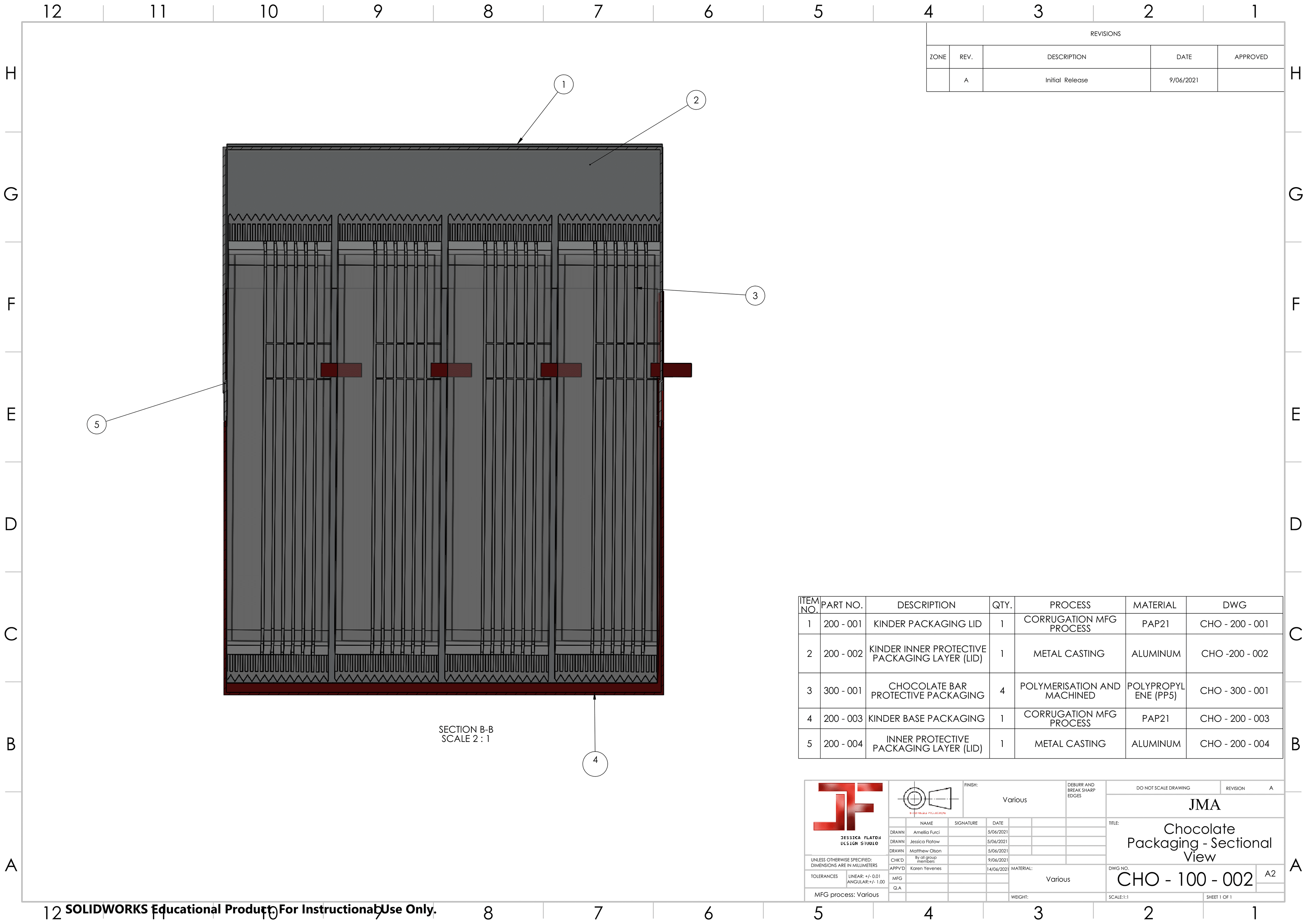Click the 'SECTION B-B' view label

(x=466, y=729)
